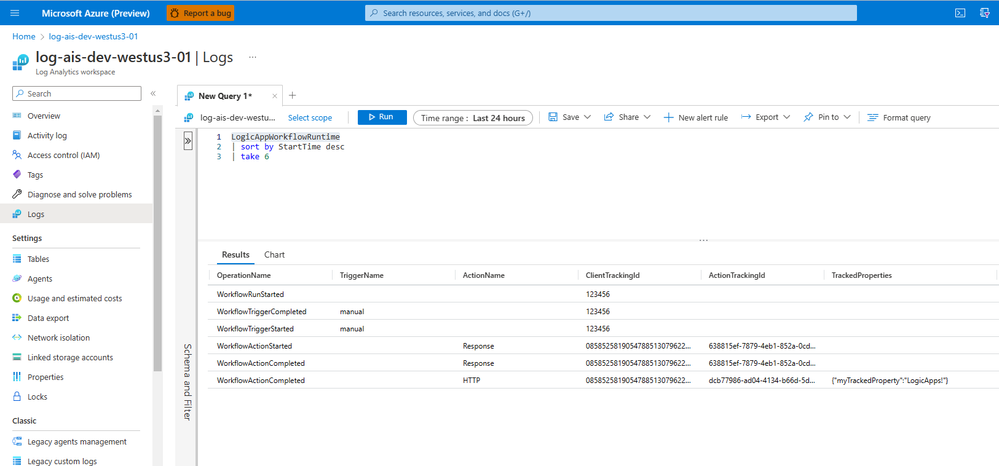Go to Home breadcrumb link
Screen dimensions: 999x466
[x=24, y=36]
